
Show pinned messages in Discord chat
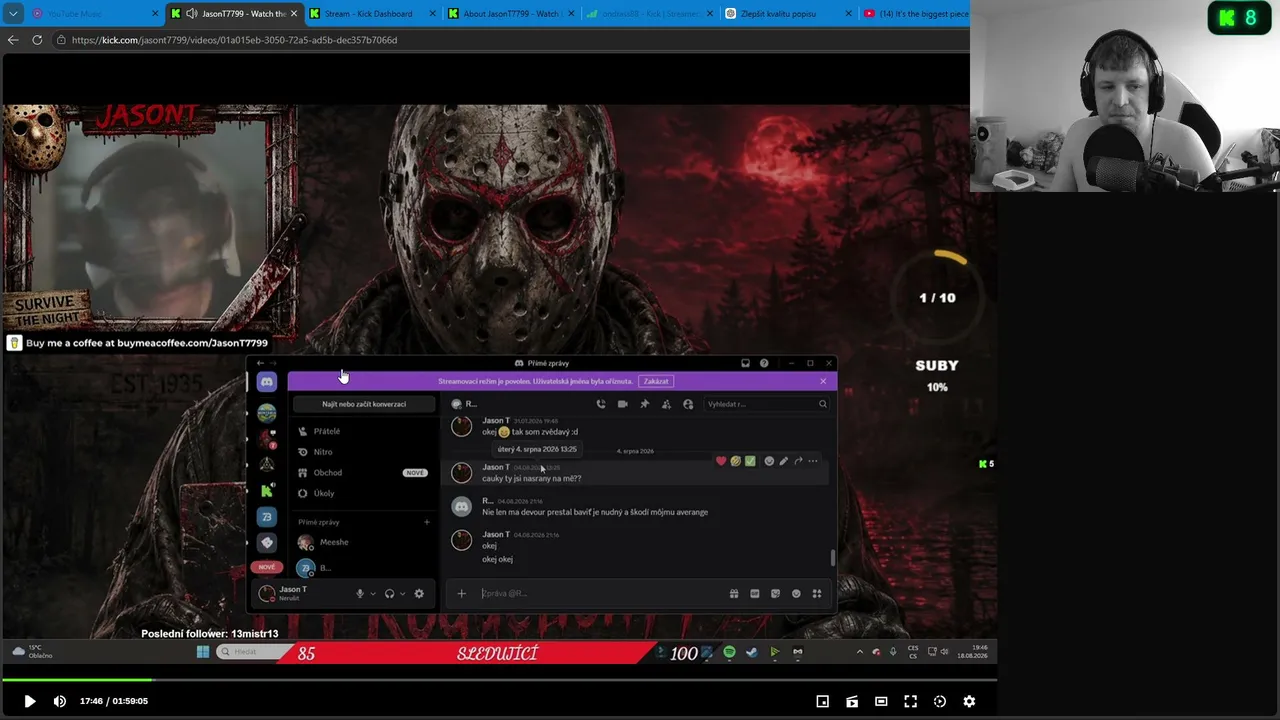point(644,404)
